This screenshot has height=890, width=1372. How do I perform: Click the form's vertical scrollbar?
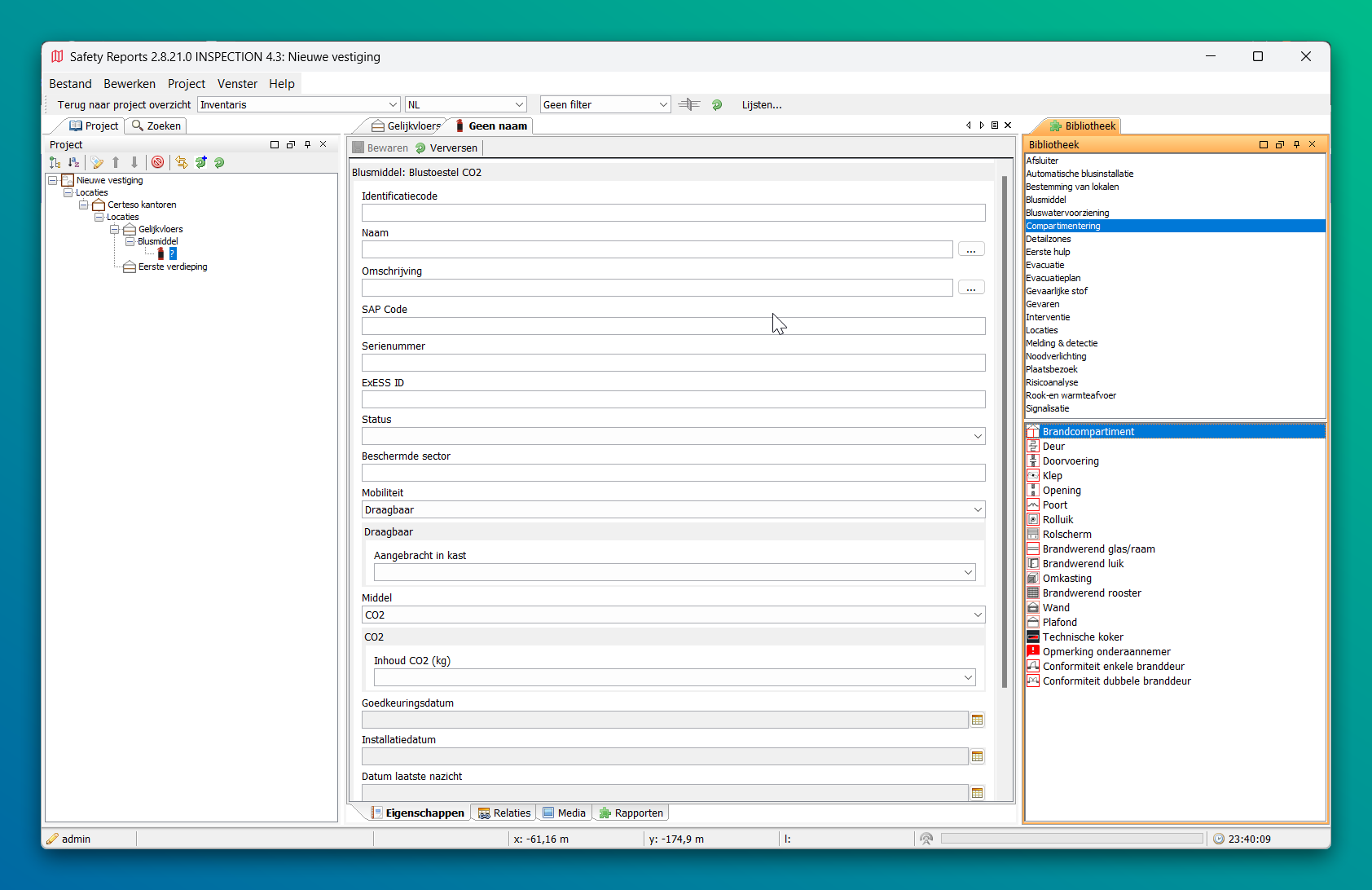point(1005,432)
